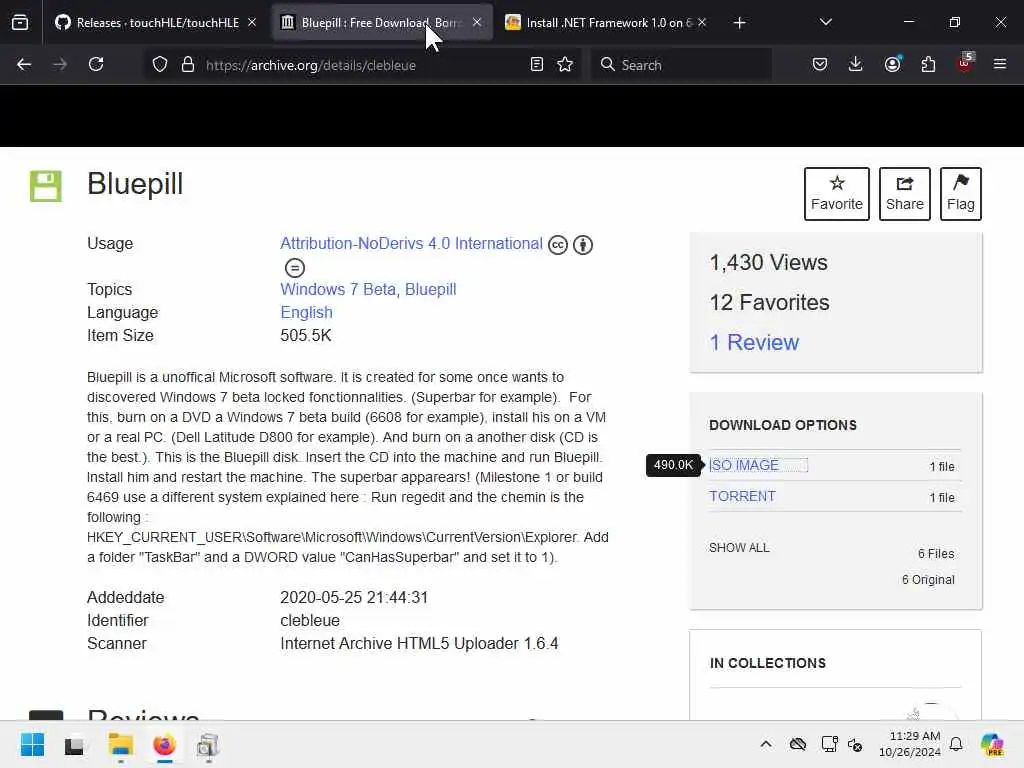
Task: Close the Install .NET Framework tab
Action: pos(702,22)
